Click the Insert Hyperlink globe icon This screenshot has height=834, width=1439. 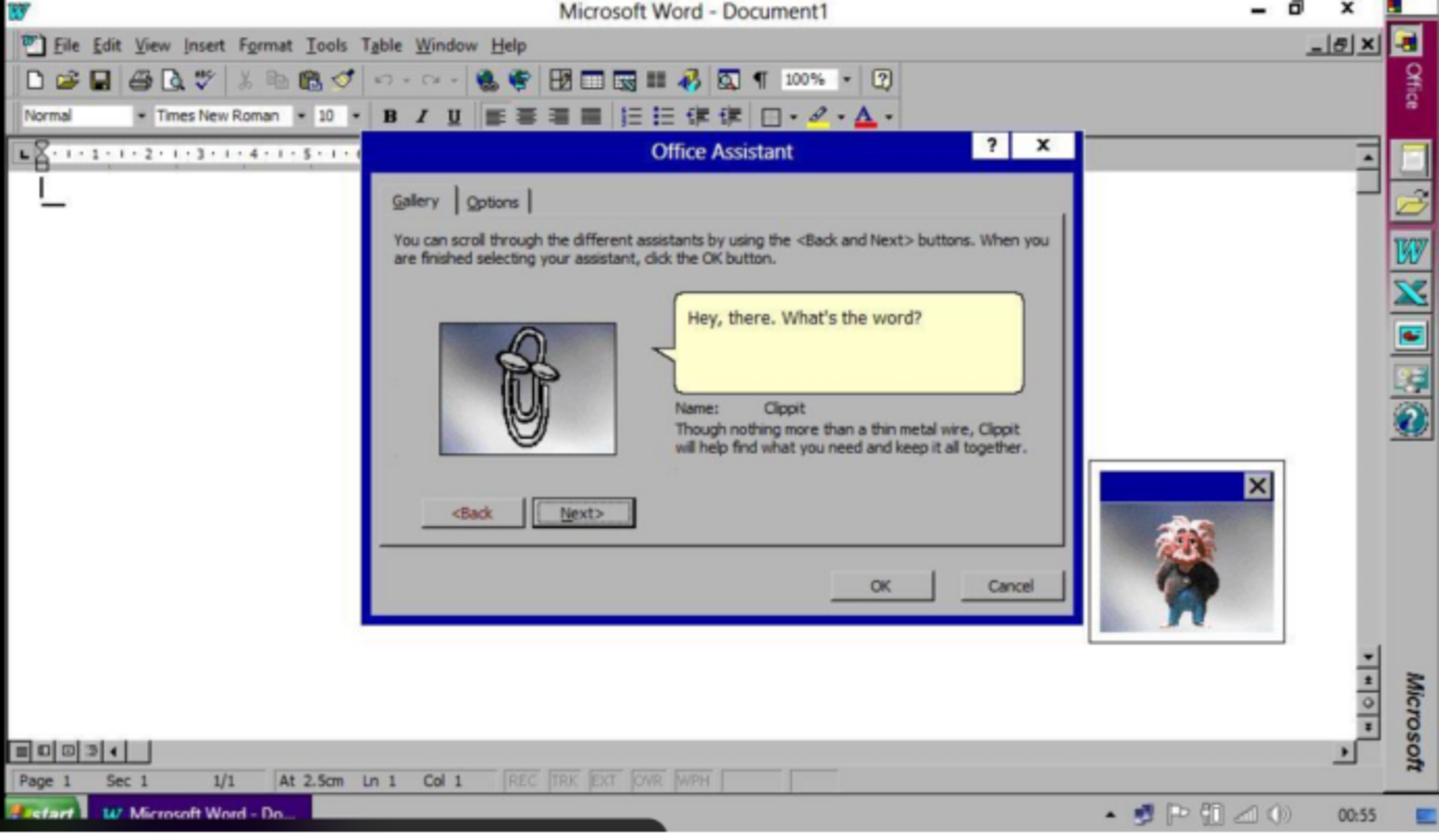pos(487,80)
